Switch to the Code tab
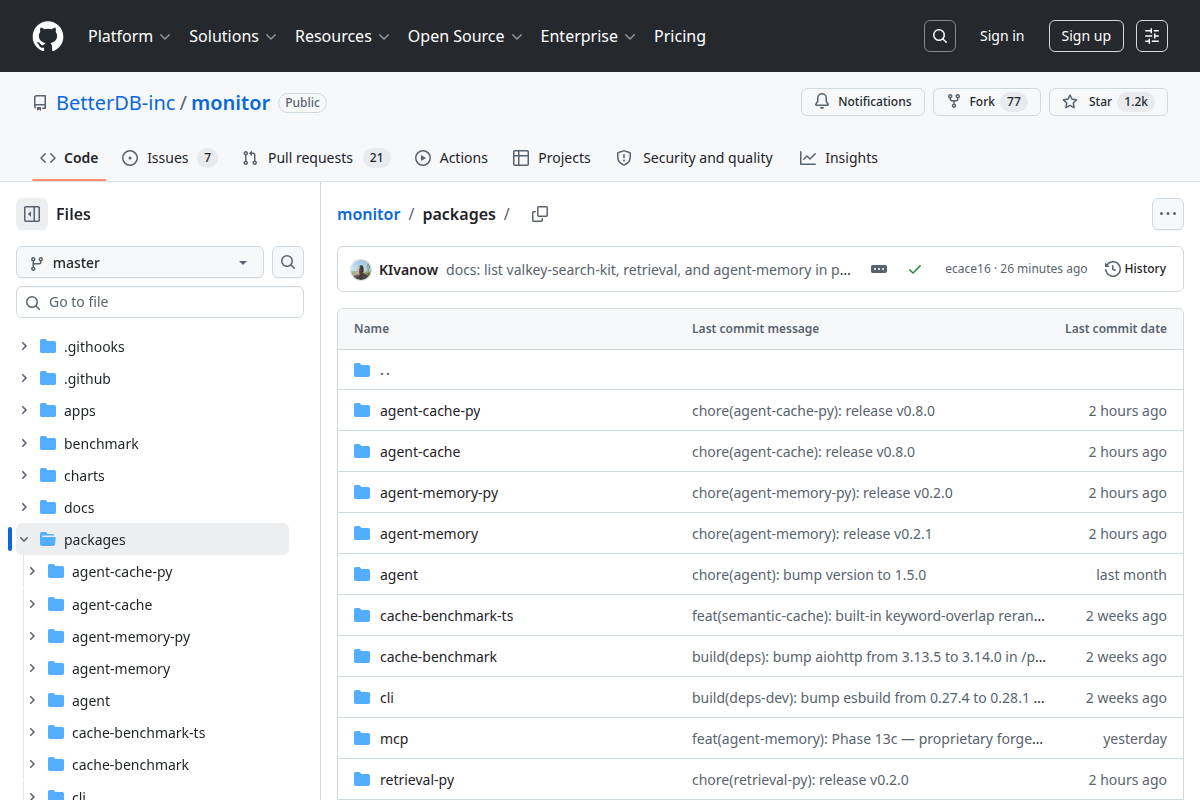 pyautogui.click(x=69, y=158)
